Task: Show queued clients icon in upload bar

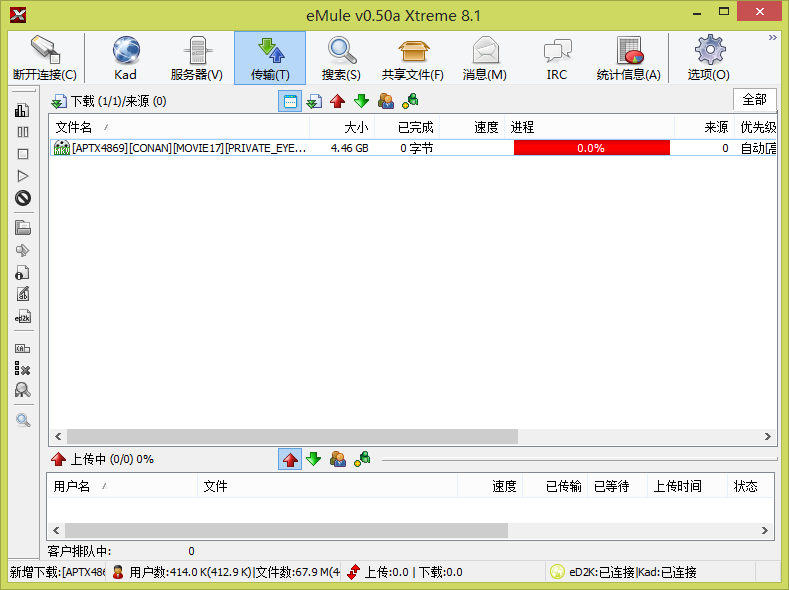Action: tap(338, 459)
